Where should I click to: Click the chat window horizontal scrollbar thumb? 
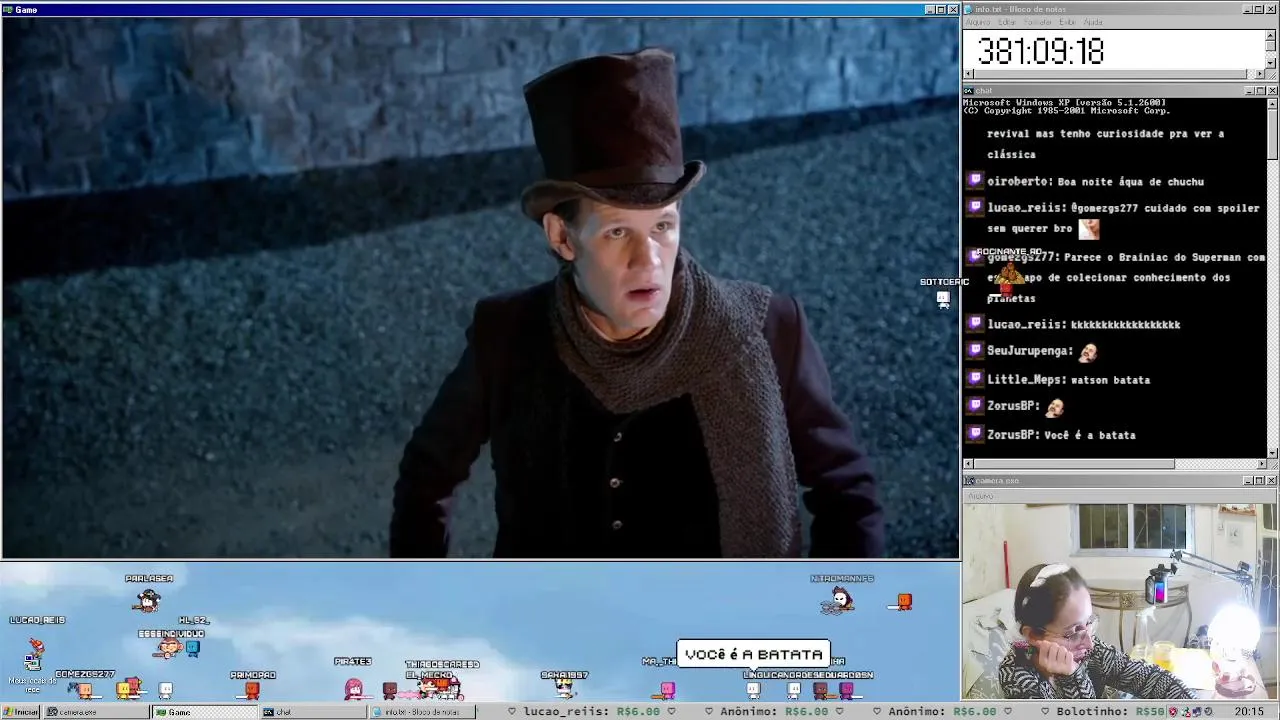tap(1074, 464)
